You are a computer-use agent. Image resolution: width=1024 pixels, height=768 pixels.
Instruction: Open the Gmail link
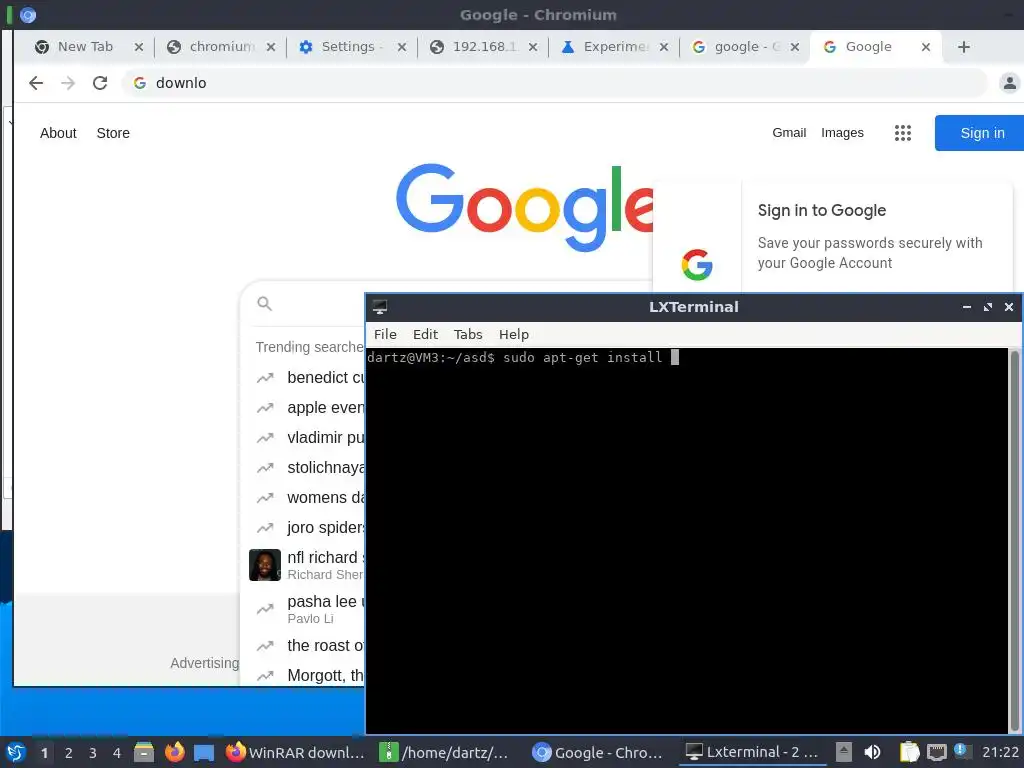[789, 133]
